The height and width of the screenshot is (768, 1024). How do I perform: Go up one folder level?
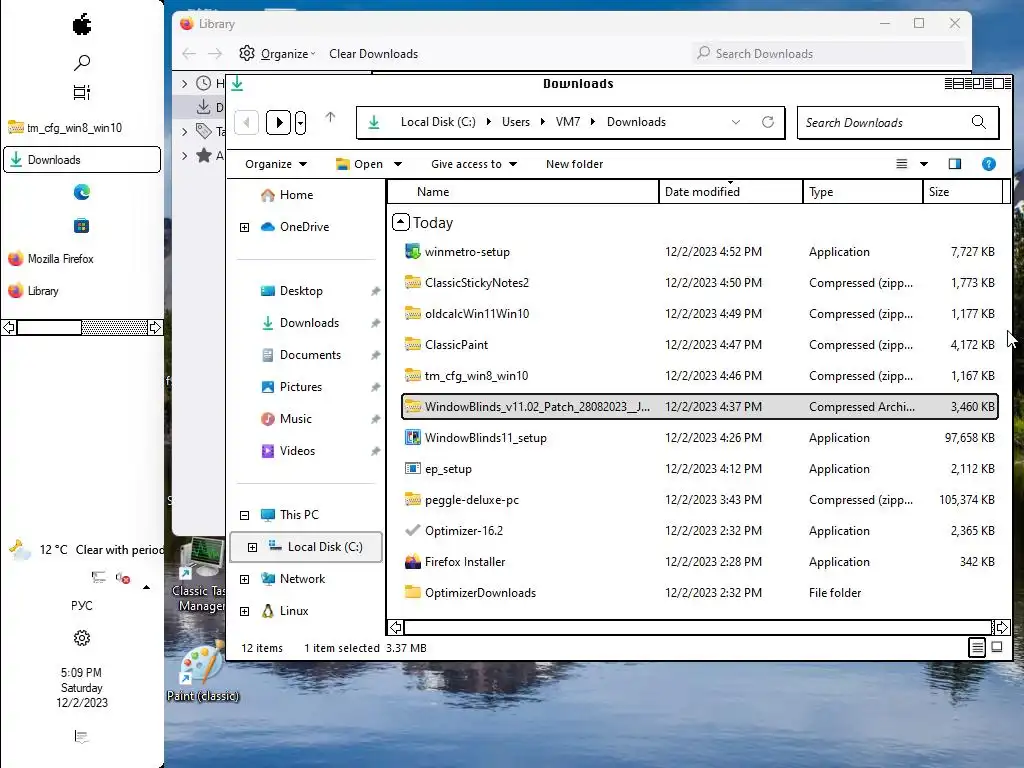coord(330,118)
